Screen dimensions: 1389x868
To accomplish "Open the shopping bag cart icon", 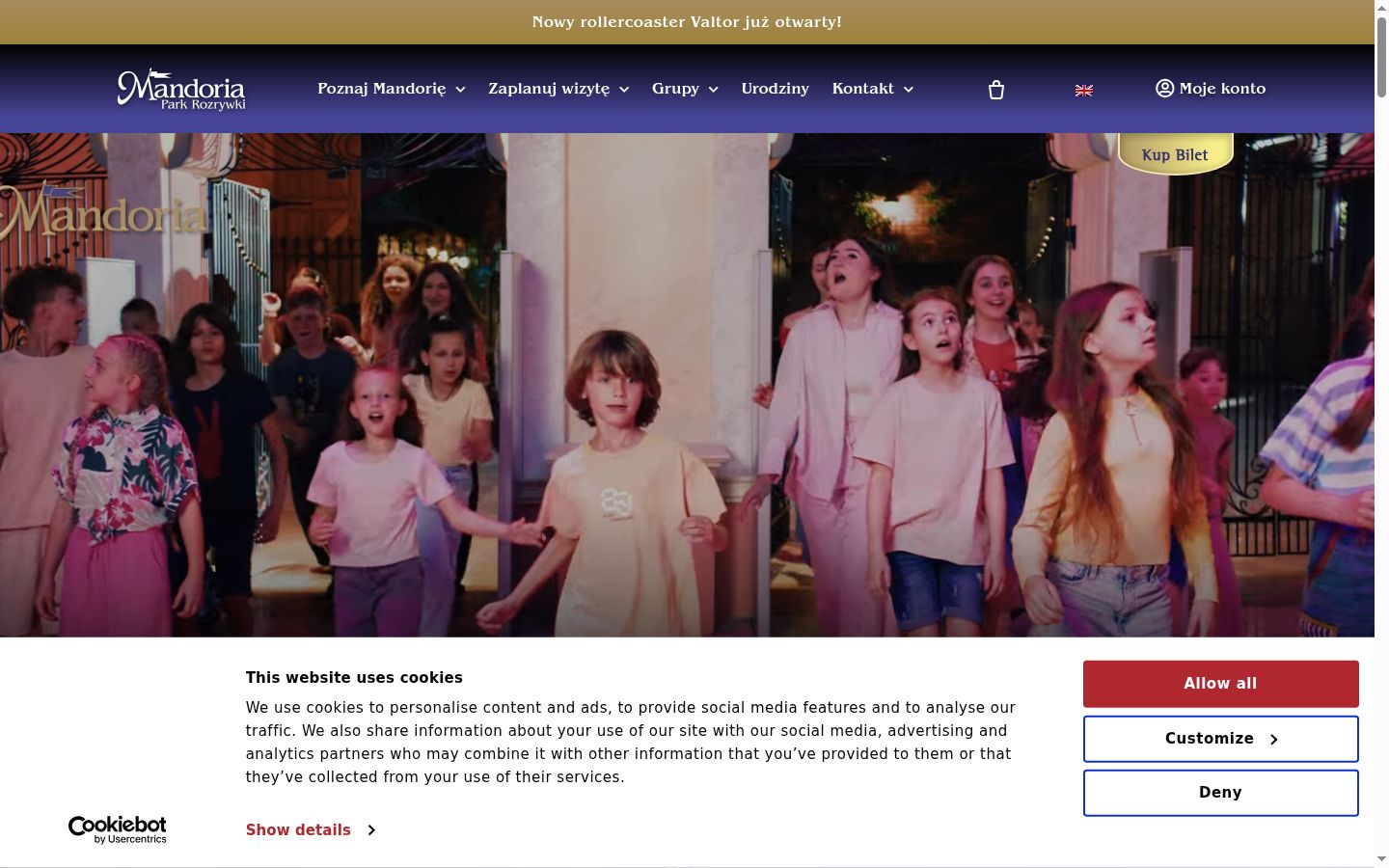I will click(x=996, y=90).
